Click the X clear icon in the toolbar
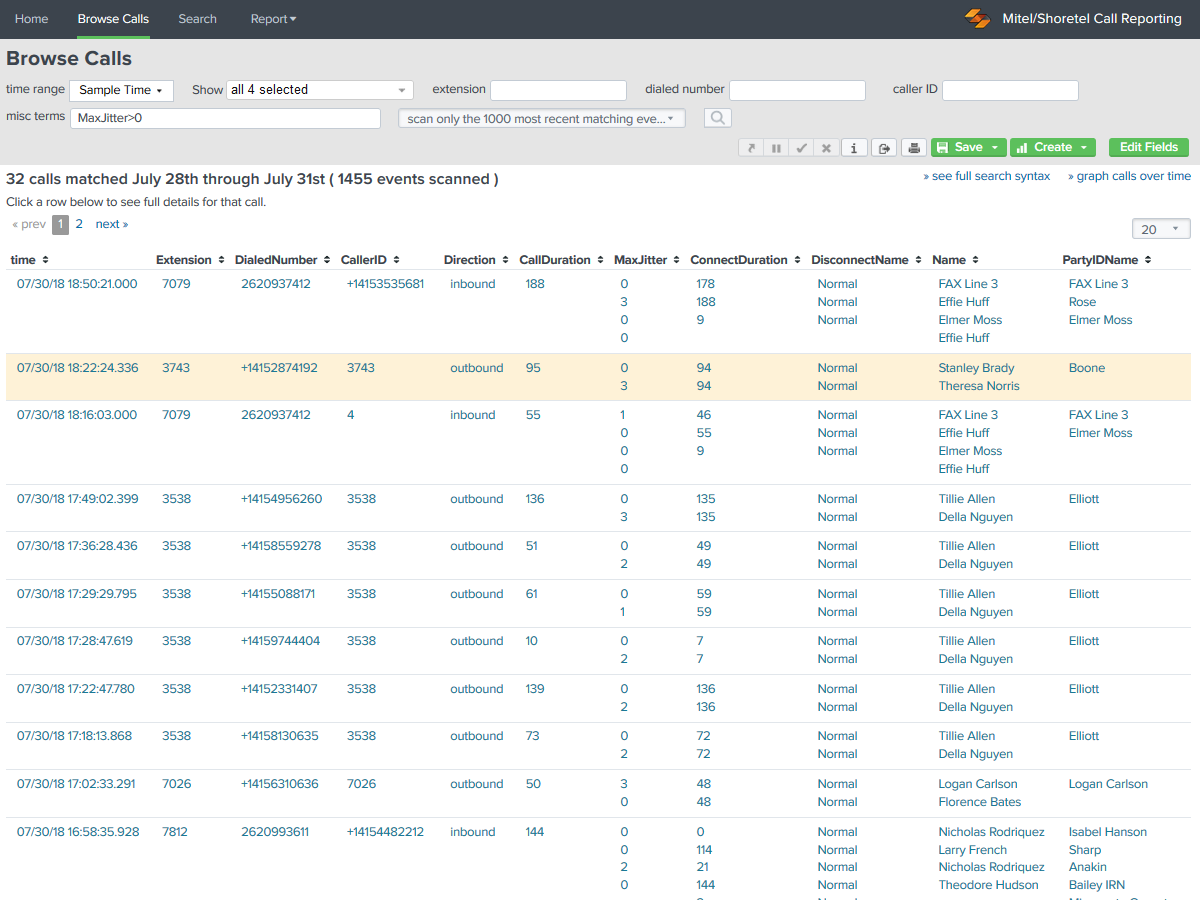This screenshot has height=900, width=1200. point(826,147)
